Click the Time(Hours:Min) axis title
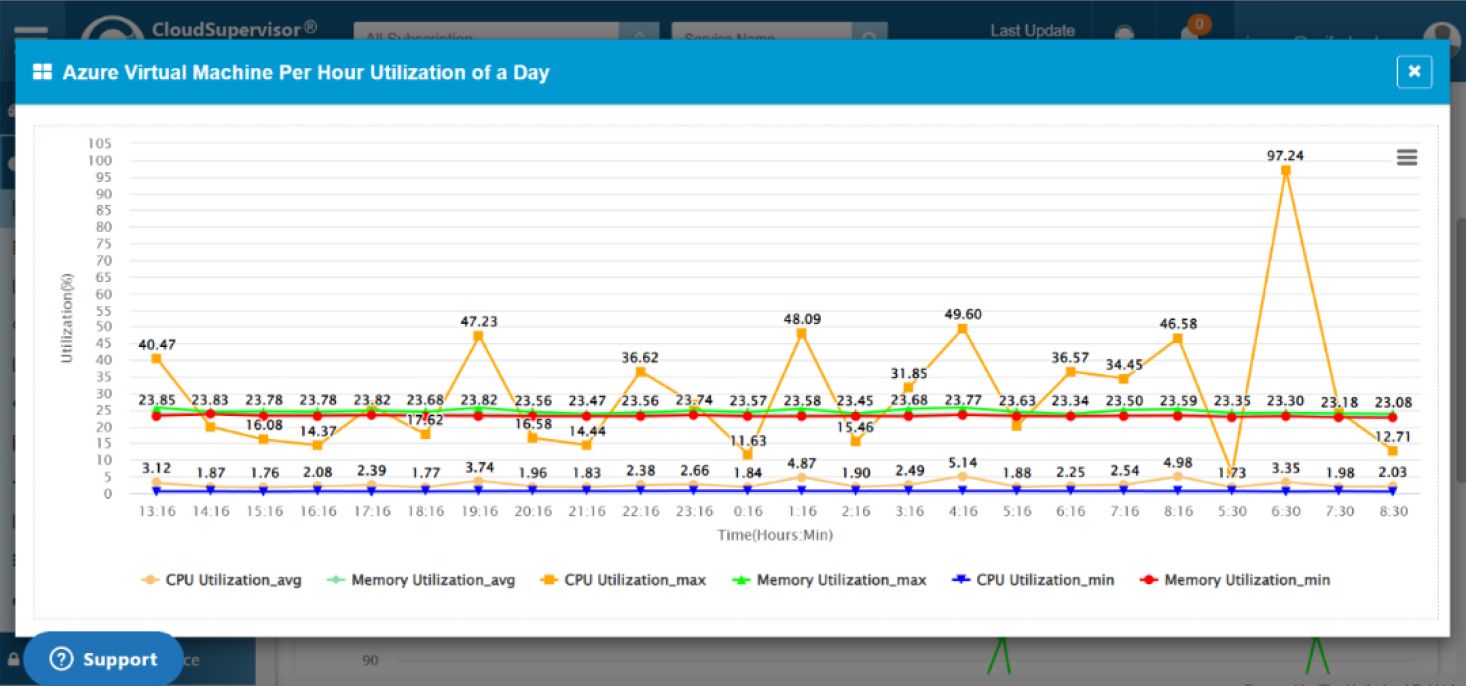 pos(775,535)
